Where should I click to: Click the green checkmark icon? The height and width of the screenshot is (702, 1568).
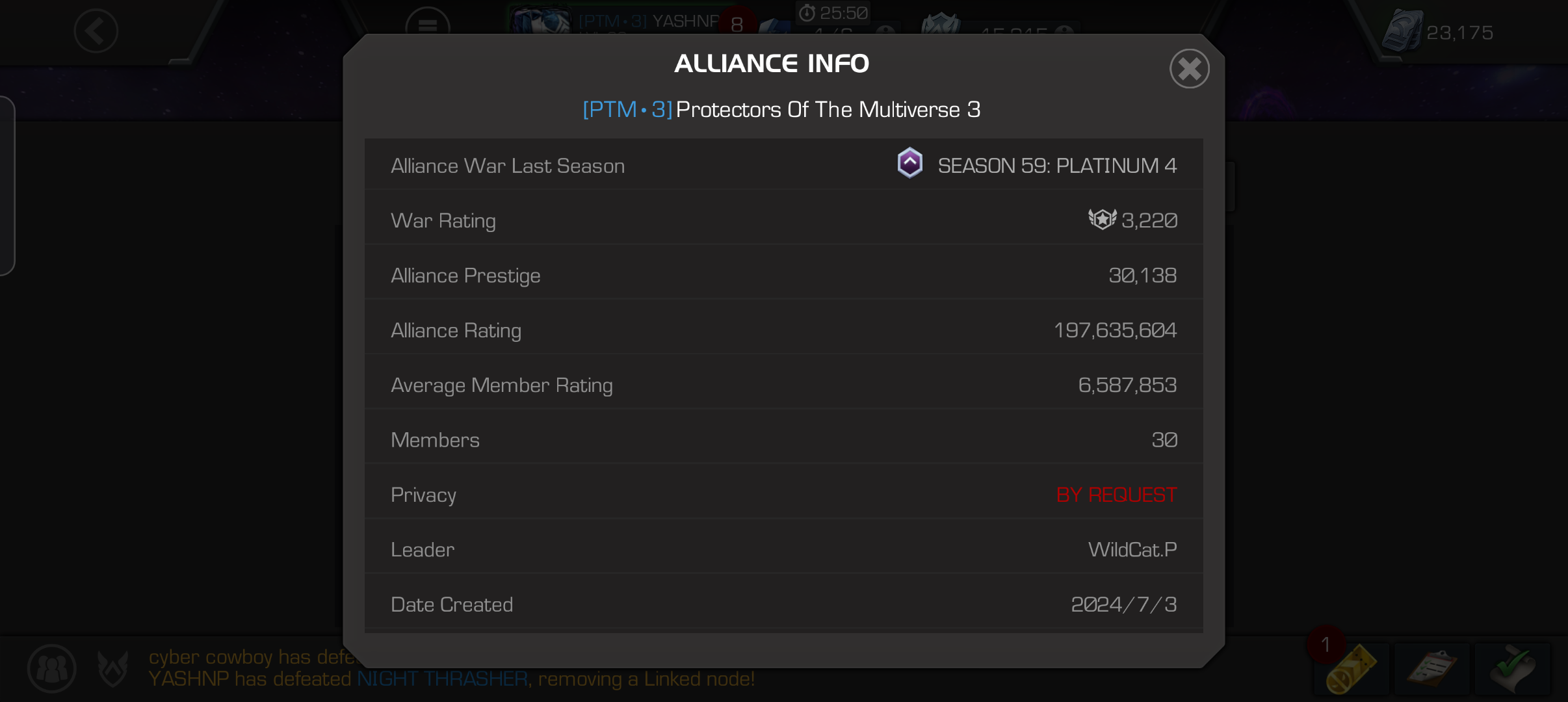[x=1512, y=669]
